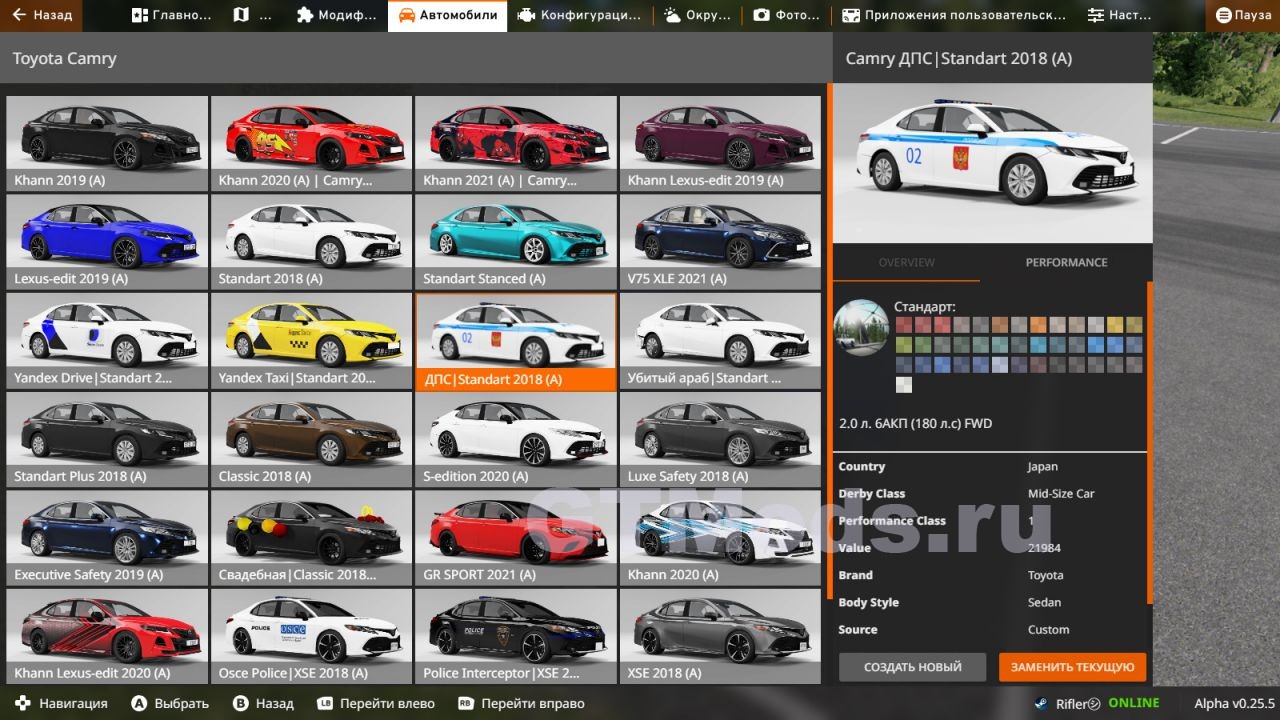
Task: Click the Alpha v0.25.5 version label
Action: 1234,703
